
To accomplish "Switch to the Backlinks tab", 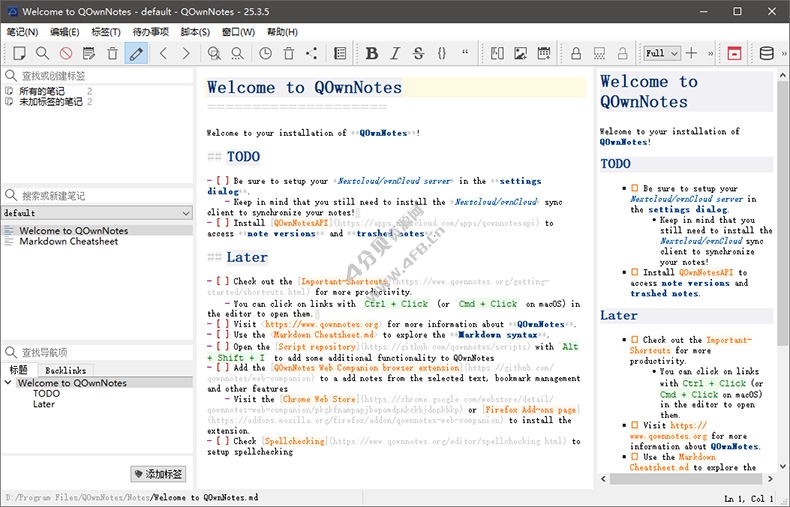I will [65, 370].
